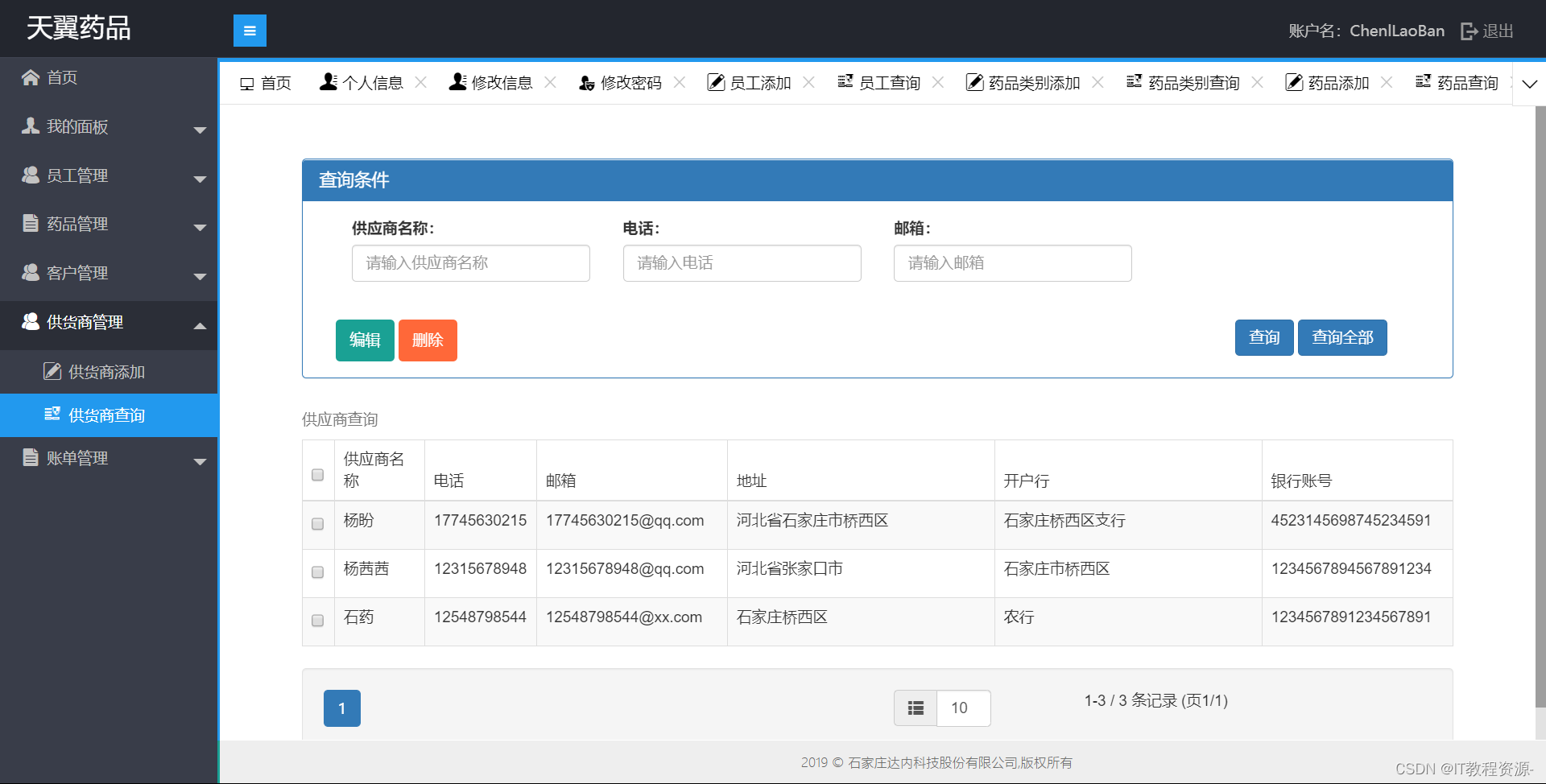The width and height of the screenshot is (1546, 784).
Task: Close the 修改信息 tab
Action: pos(550,82)
